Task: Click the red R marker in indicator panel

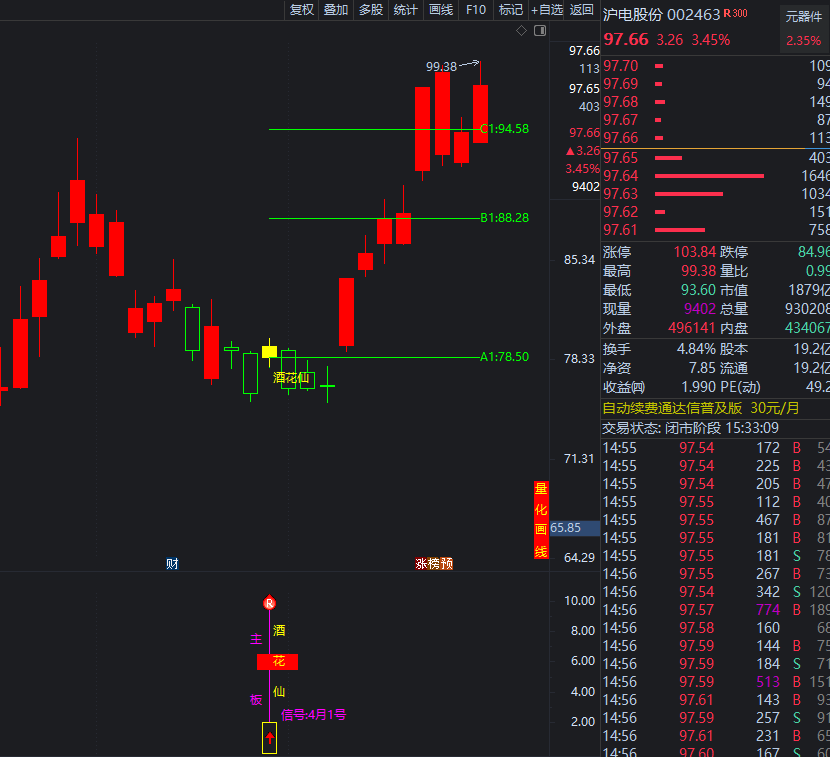Action: tap(269, 603)
